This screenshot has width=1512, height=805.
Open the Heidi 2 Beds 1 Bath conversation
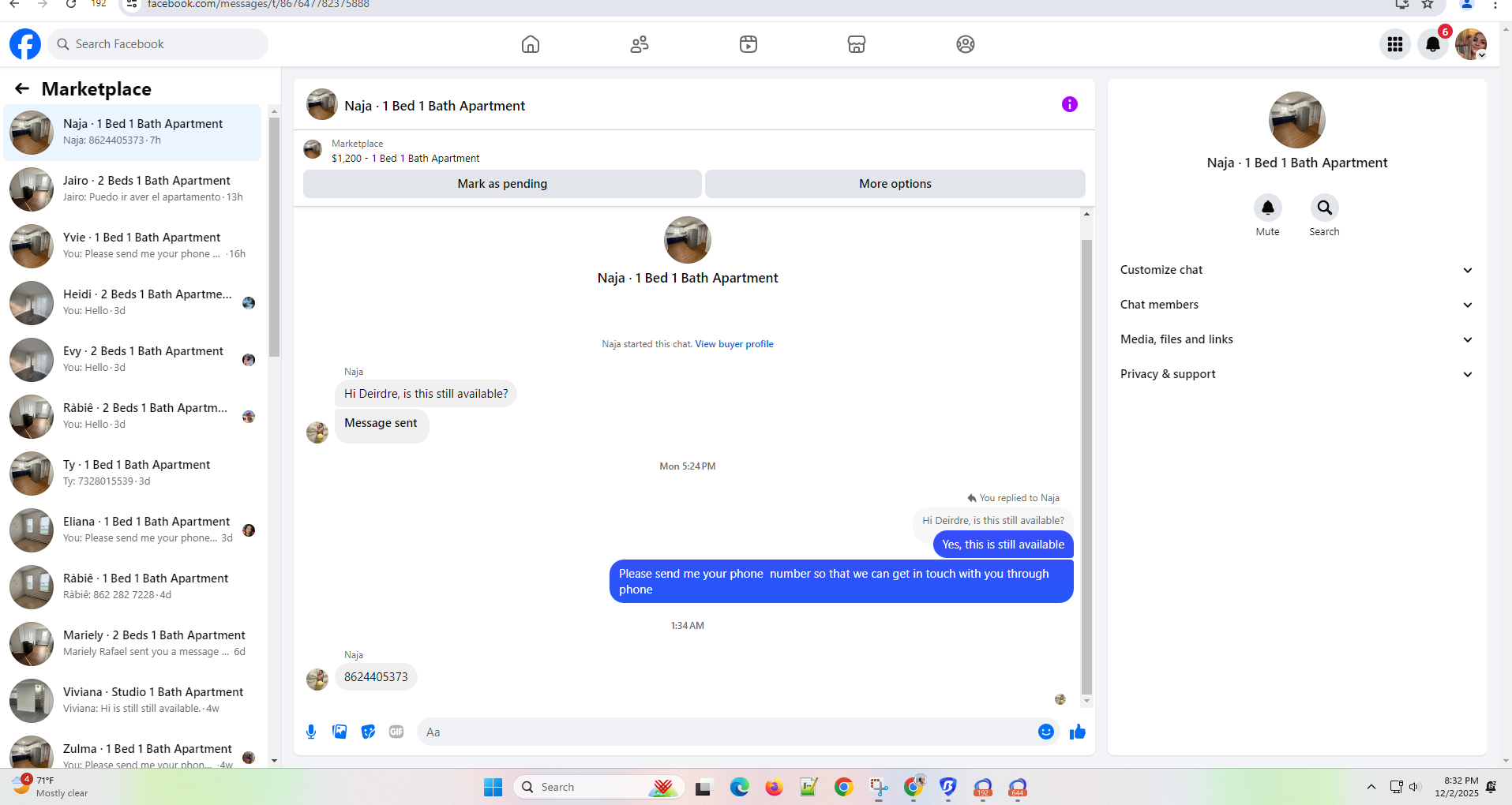(x=133, y=303)
